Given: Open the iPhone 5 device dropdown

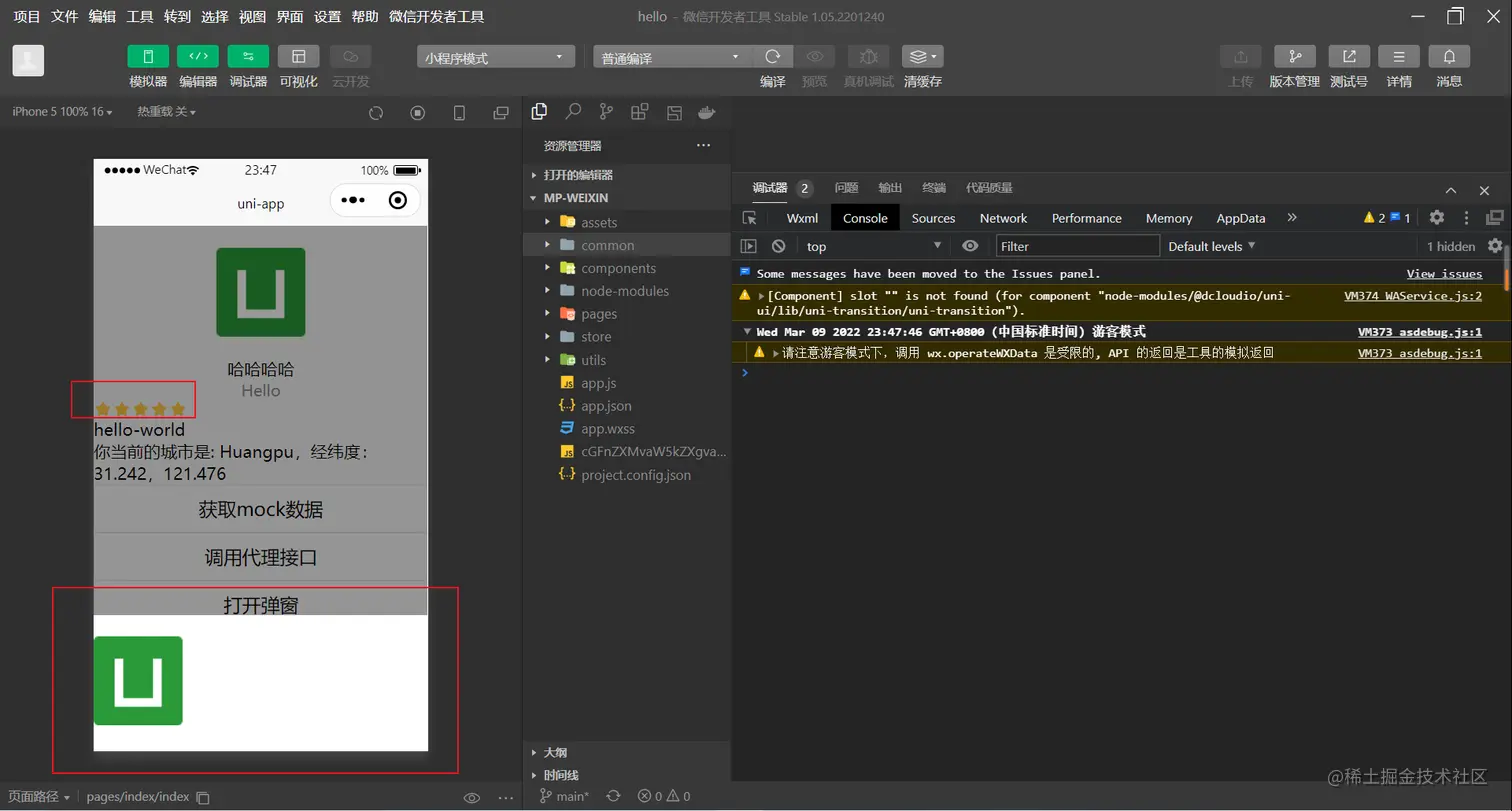Looking at the screenshot, I should pos(62,112).
